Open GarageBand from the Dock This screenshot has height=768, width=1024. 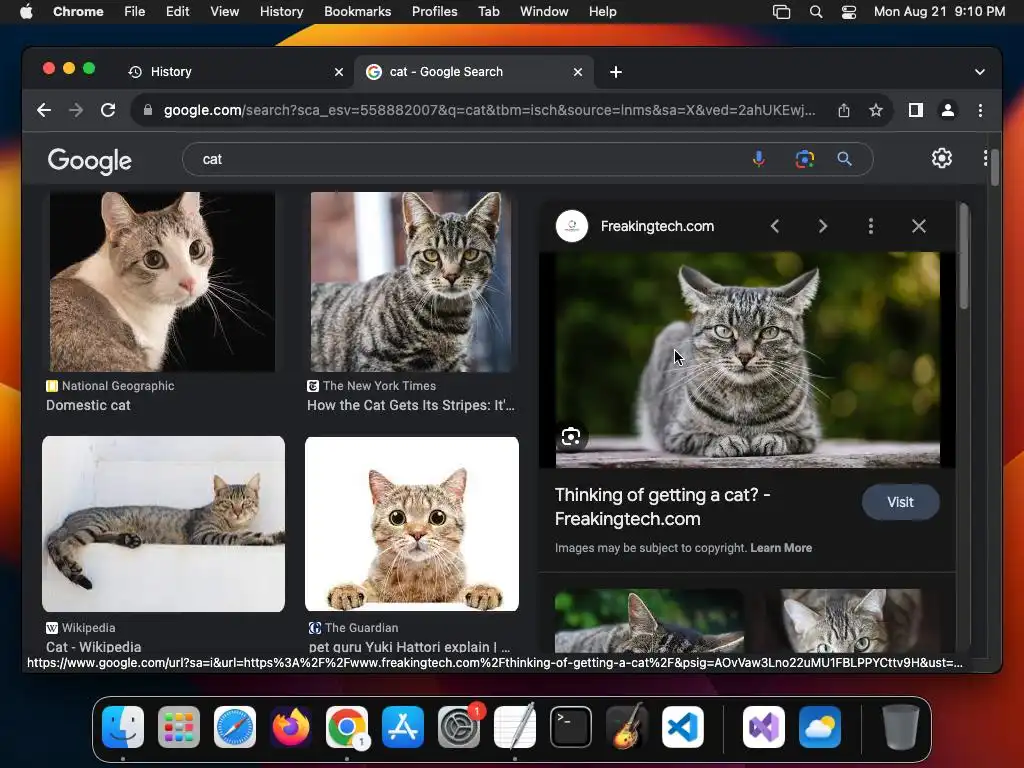pyautogui.click(x=627, y=727)
